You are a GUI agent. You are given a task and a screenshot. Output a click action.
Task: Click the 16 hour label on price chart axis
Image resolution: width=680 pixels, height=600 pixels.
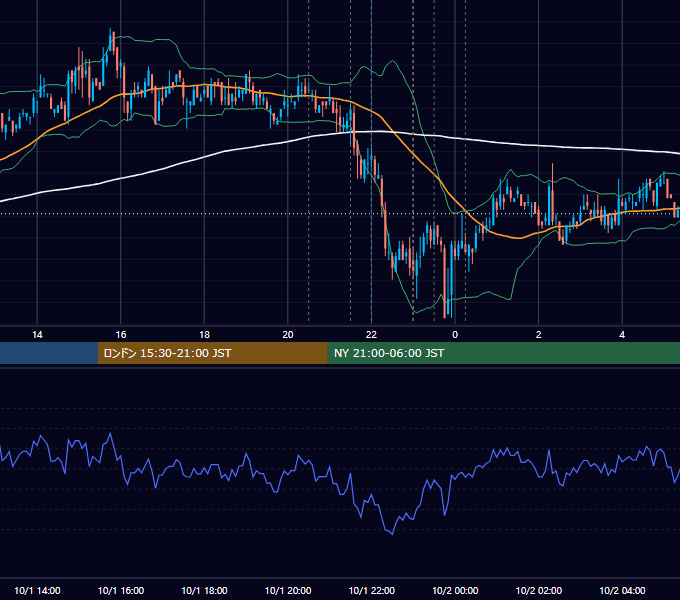[121, 335]
